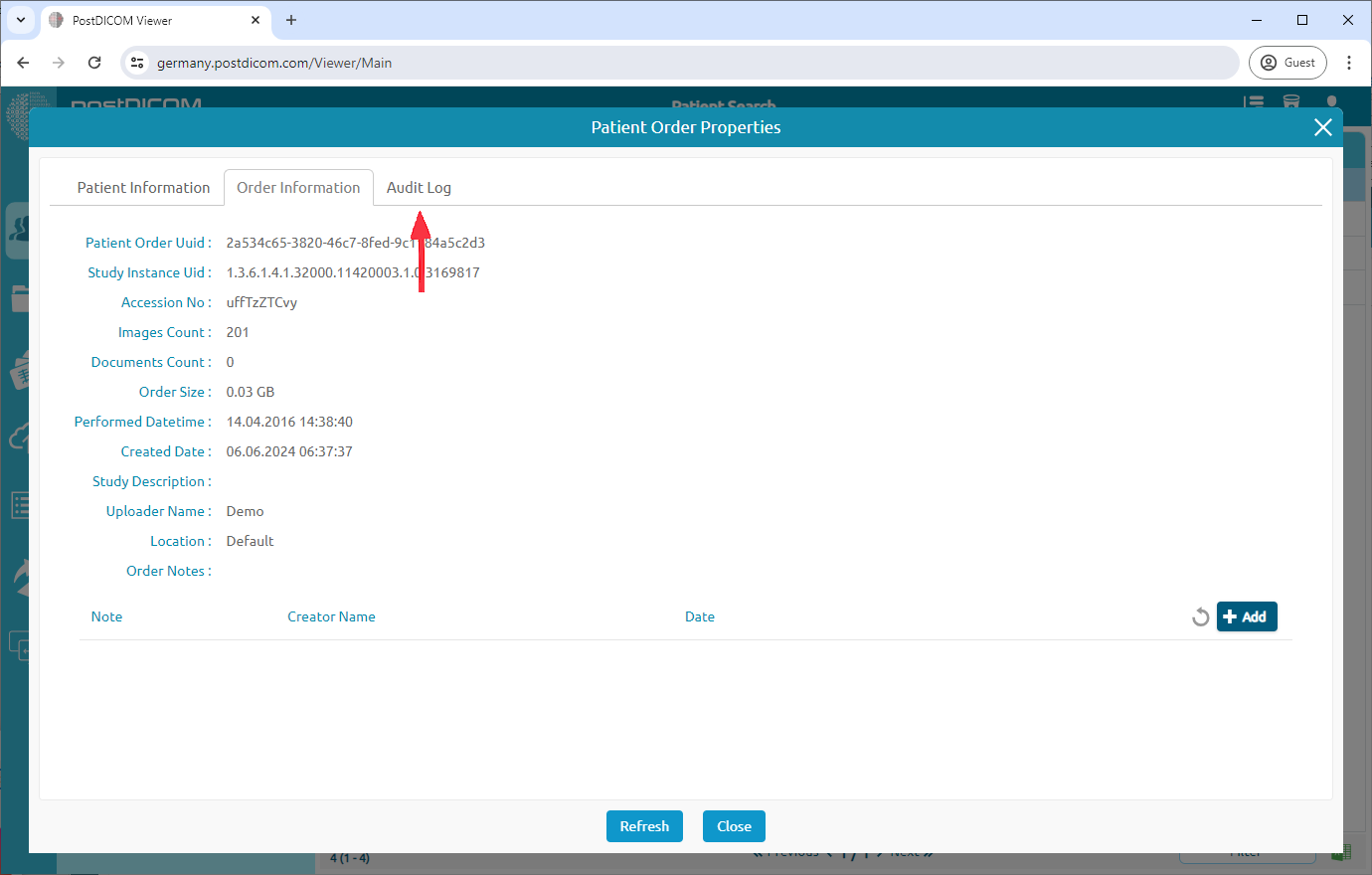Switch to the Patient Information tab

pyautogui.click(x=143, y=187)
